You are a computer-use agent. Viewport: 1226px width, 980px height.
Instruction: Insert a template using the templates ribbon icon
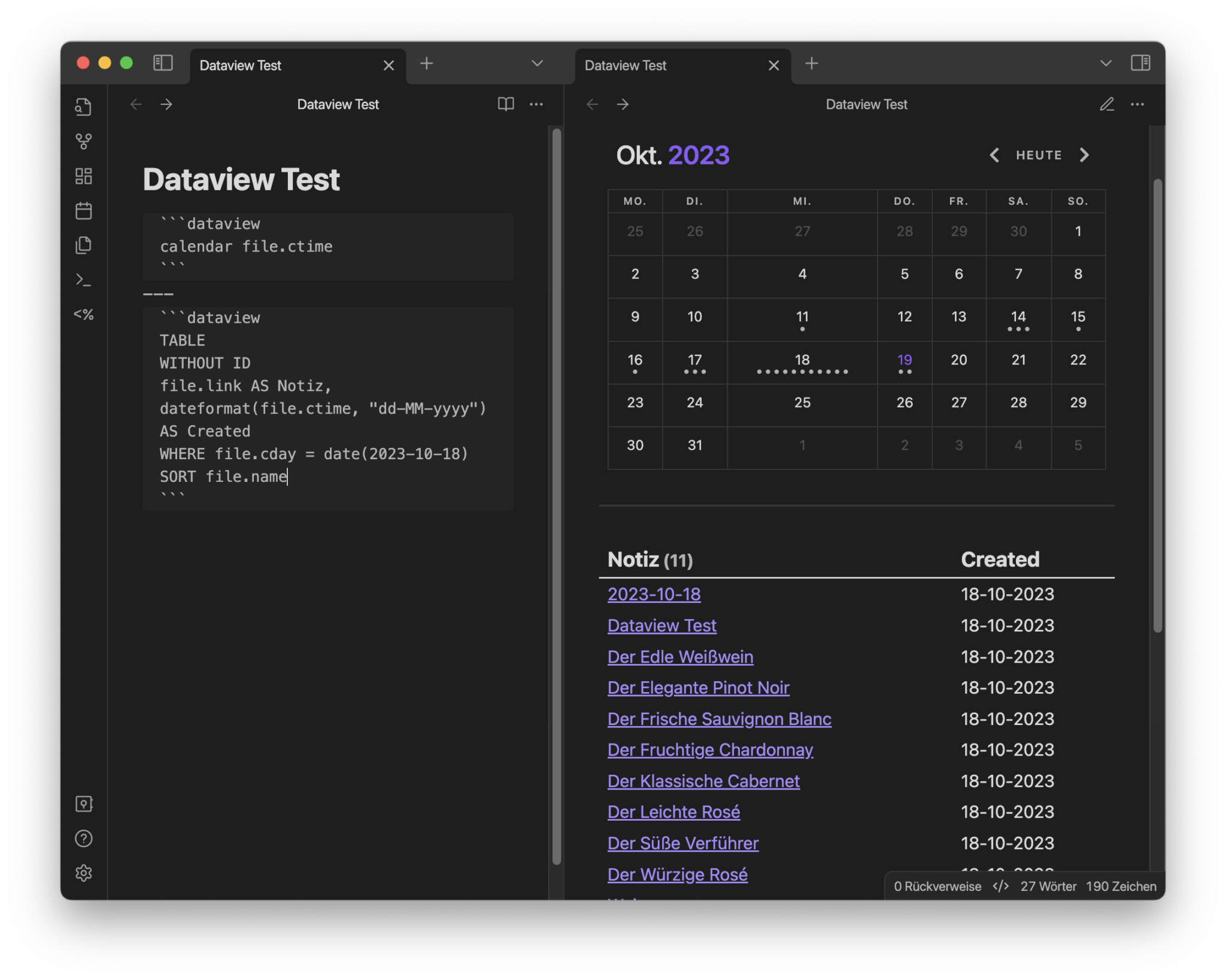(84, 244)
